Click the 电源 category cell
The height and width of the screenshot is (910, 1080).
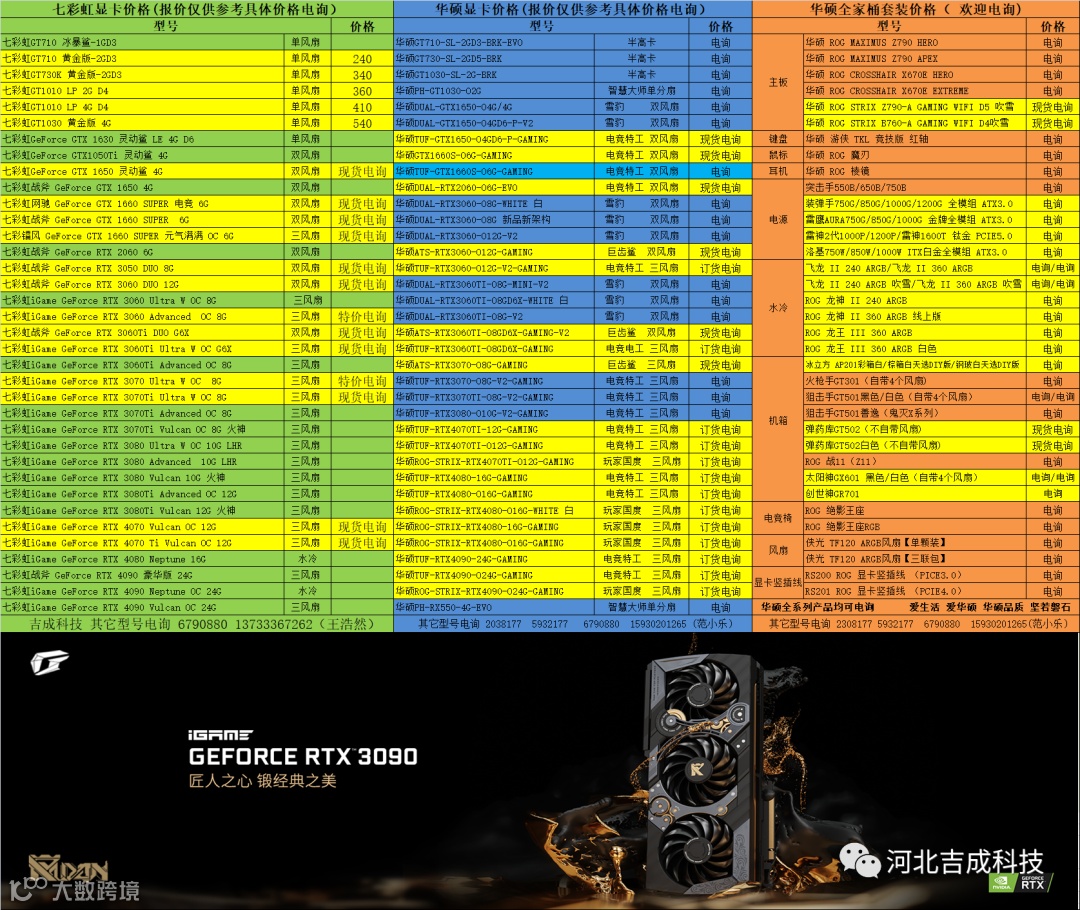click(778, 220)
